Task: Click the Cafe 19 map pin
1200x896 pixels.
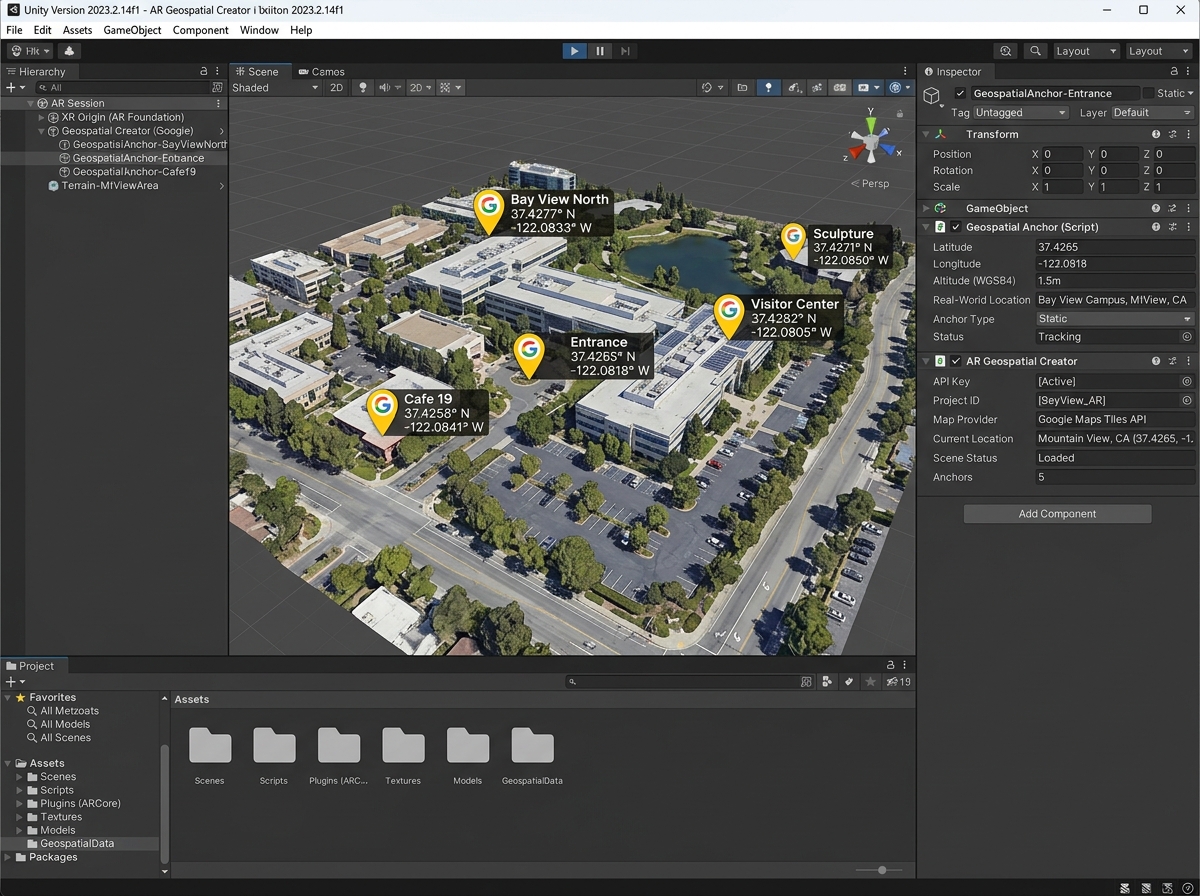Action: (381, 410)
